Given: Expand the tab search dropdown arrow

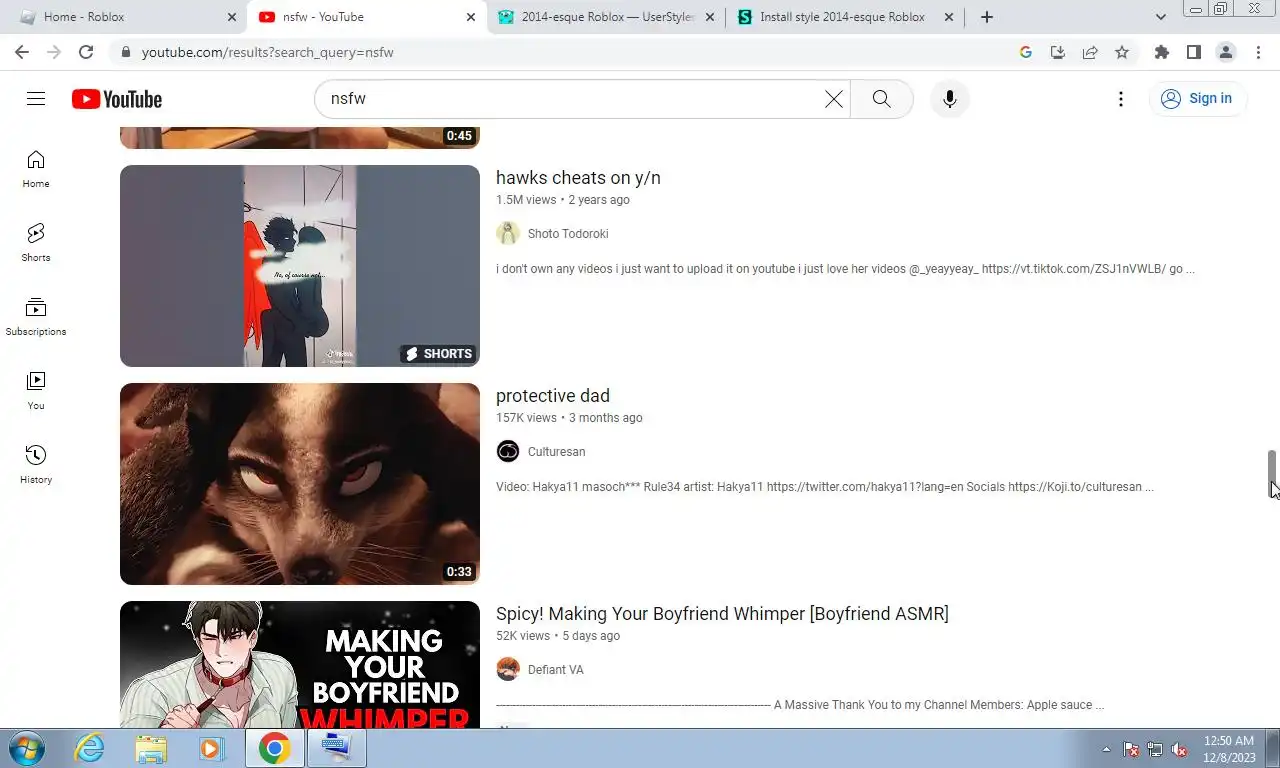Looking at the screenshot, I should pos(1160,17).
